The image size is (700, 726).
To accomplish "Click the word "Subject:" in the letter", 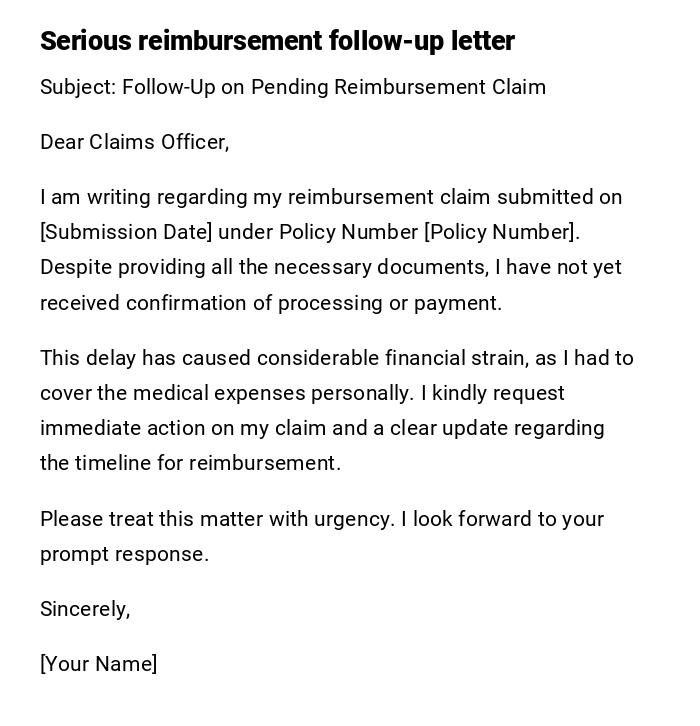I will 78,87.
